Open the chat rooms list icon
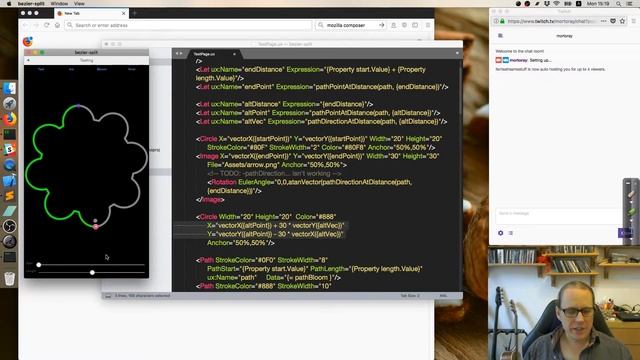 tap(500, 36)
